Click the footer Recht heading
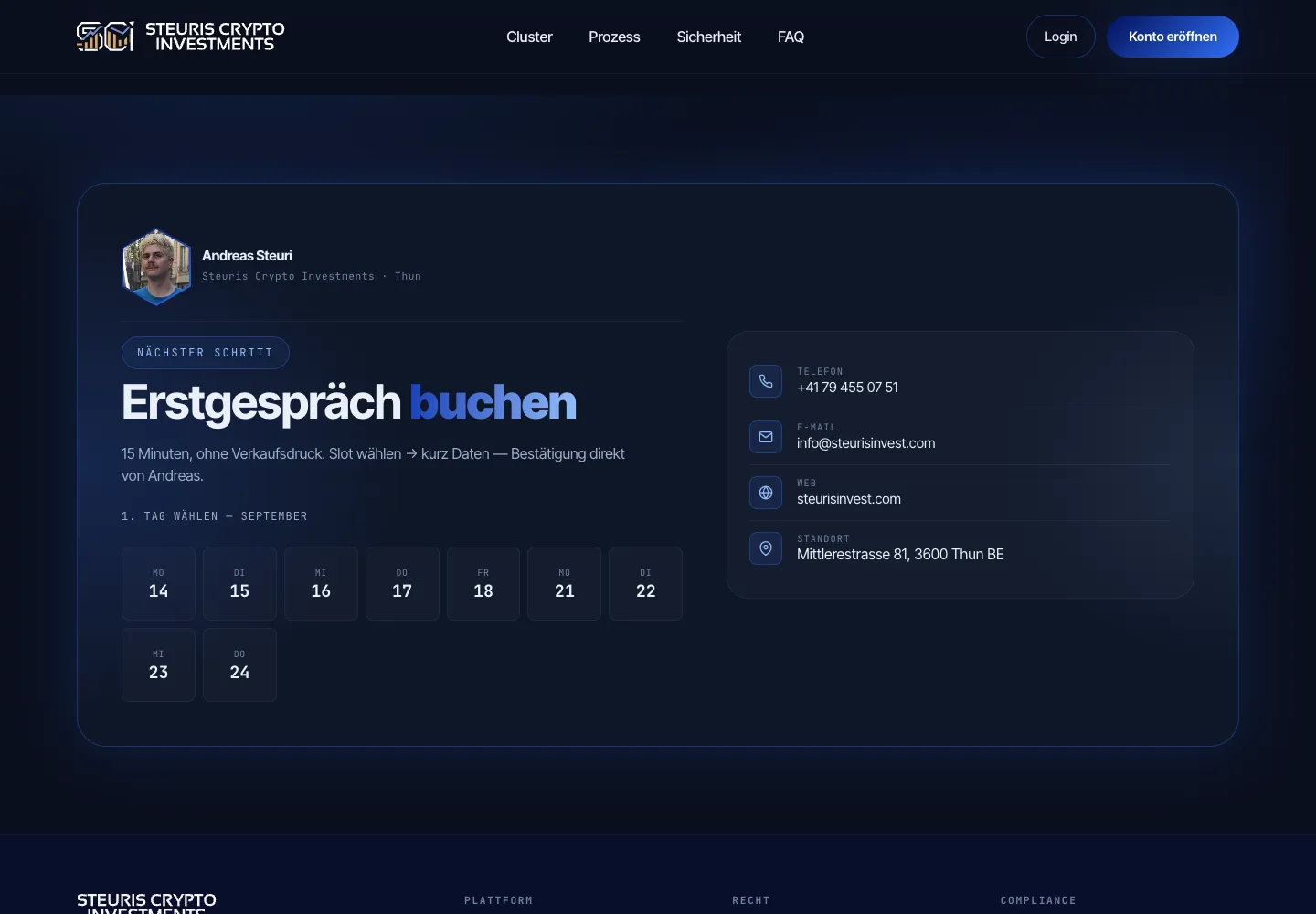This screenshot has height=914, width=1316. click(751, 900)
